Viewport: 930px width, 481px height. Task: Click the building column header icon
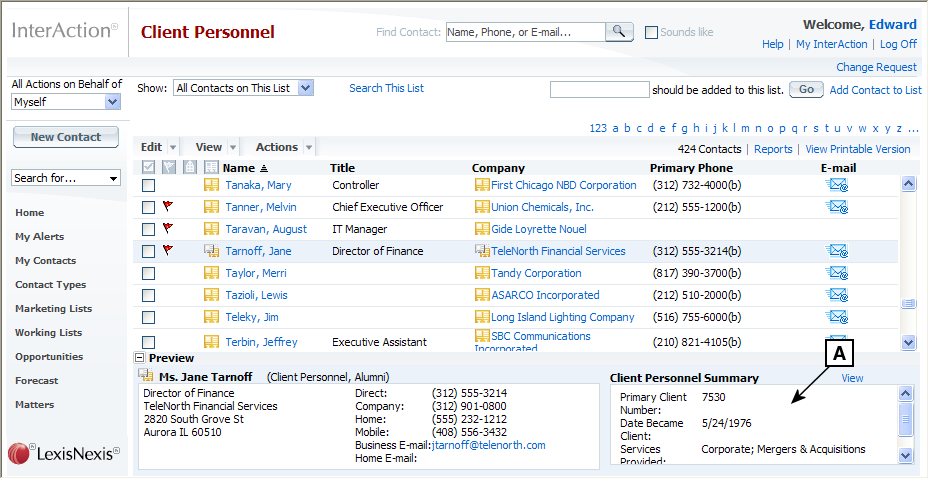(190, 168)
